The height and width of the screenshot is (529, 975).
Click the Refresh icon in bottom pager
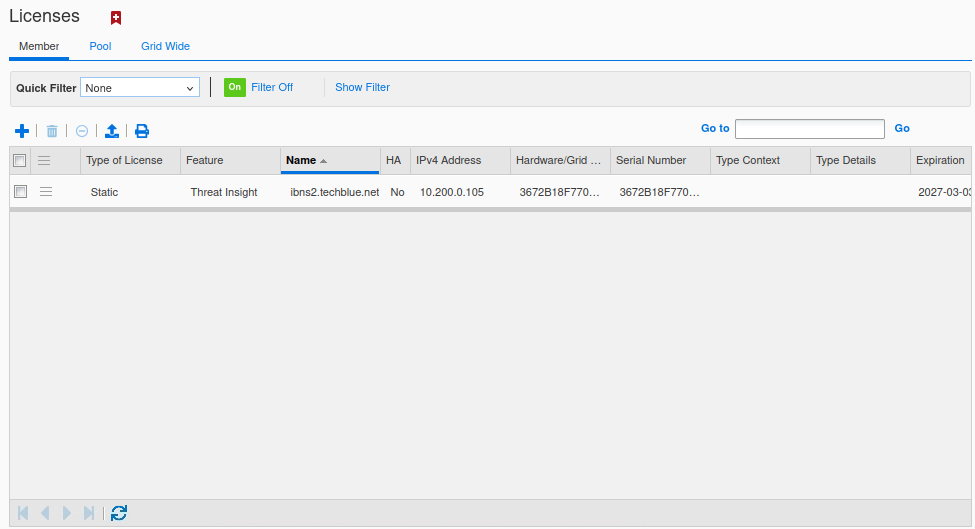click(119, 513)
